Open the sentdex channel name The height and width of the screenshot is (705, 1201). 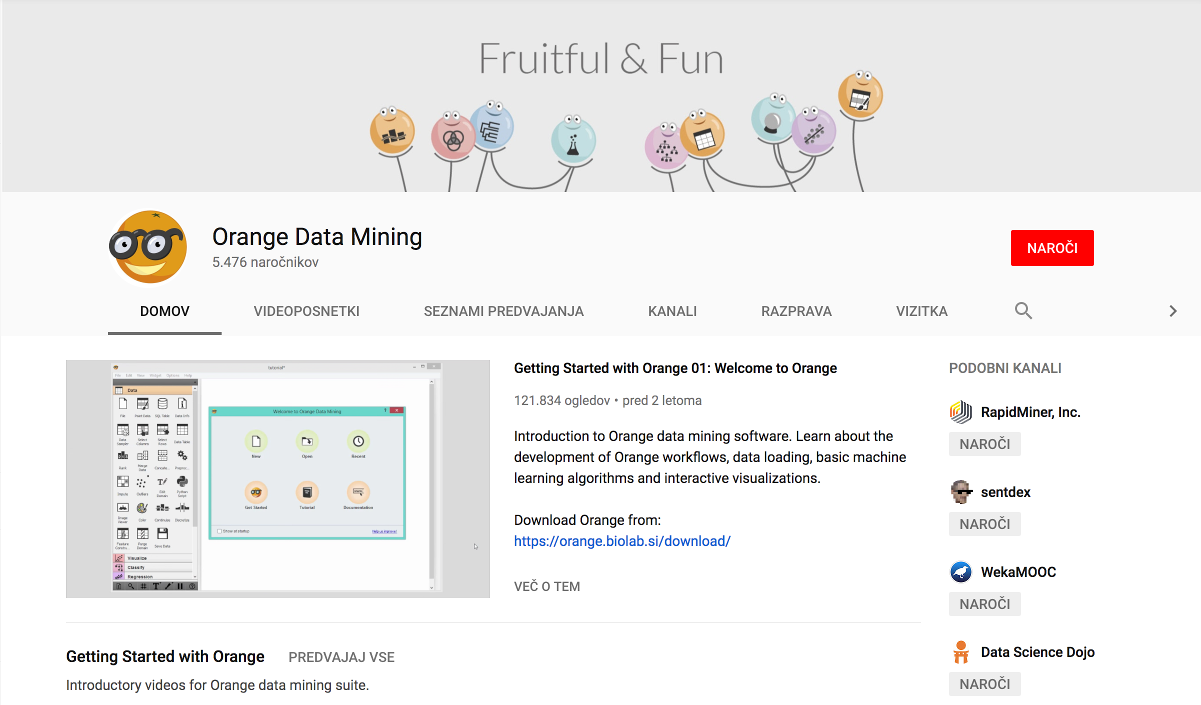click(x=1006, y=492)
